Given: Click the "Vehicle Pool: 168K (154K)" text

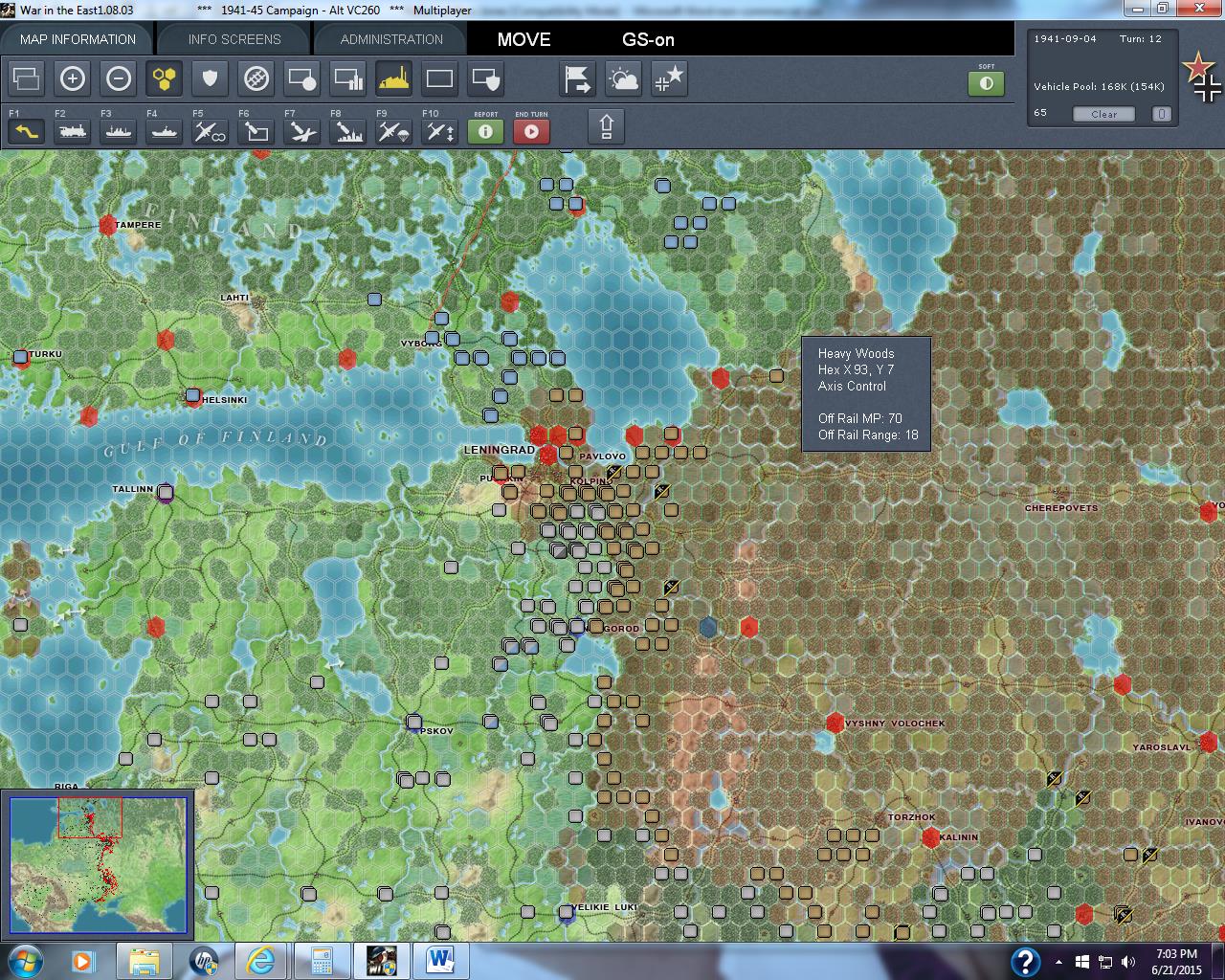Looking at the screenshot, I should pos(1100,86).
